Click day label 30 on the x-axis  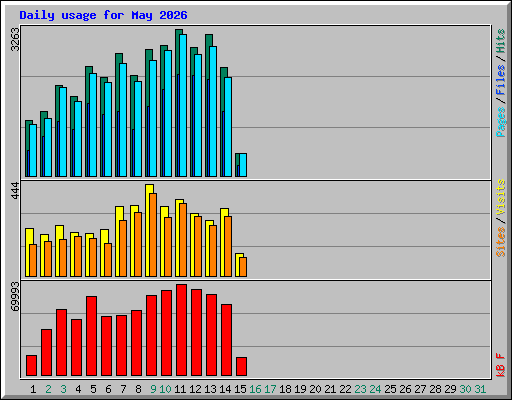465,389
